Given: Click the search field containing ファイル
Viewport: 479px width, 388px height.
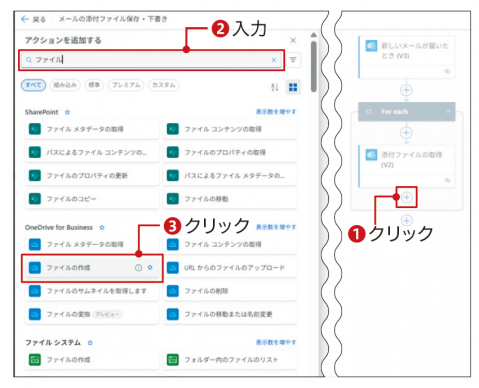Looking at the screenshot, I should pyautogui.click(x=151, y=60).
